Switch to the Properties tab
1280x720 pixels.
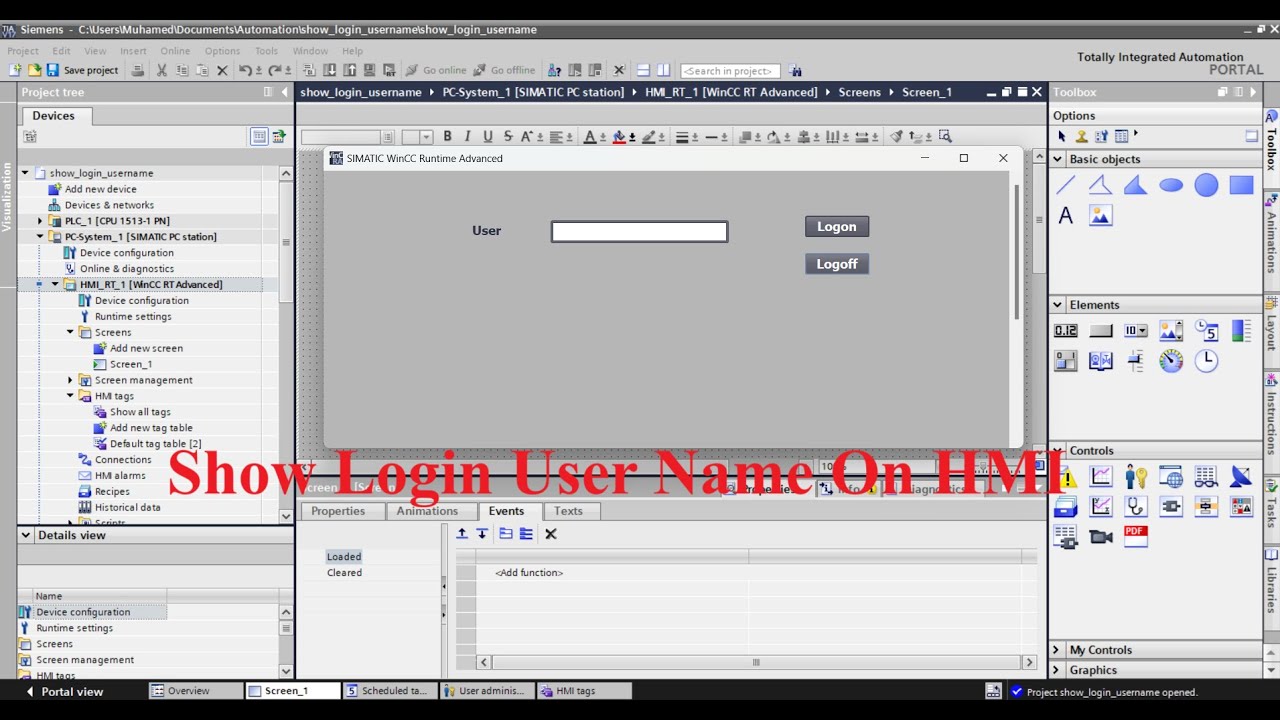[338, 511]
